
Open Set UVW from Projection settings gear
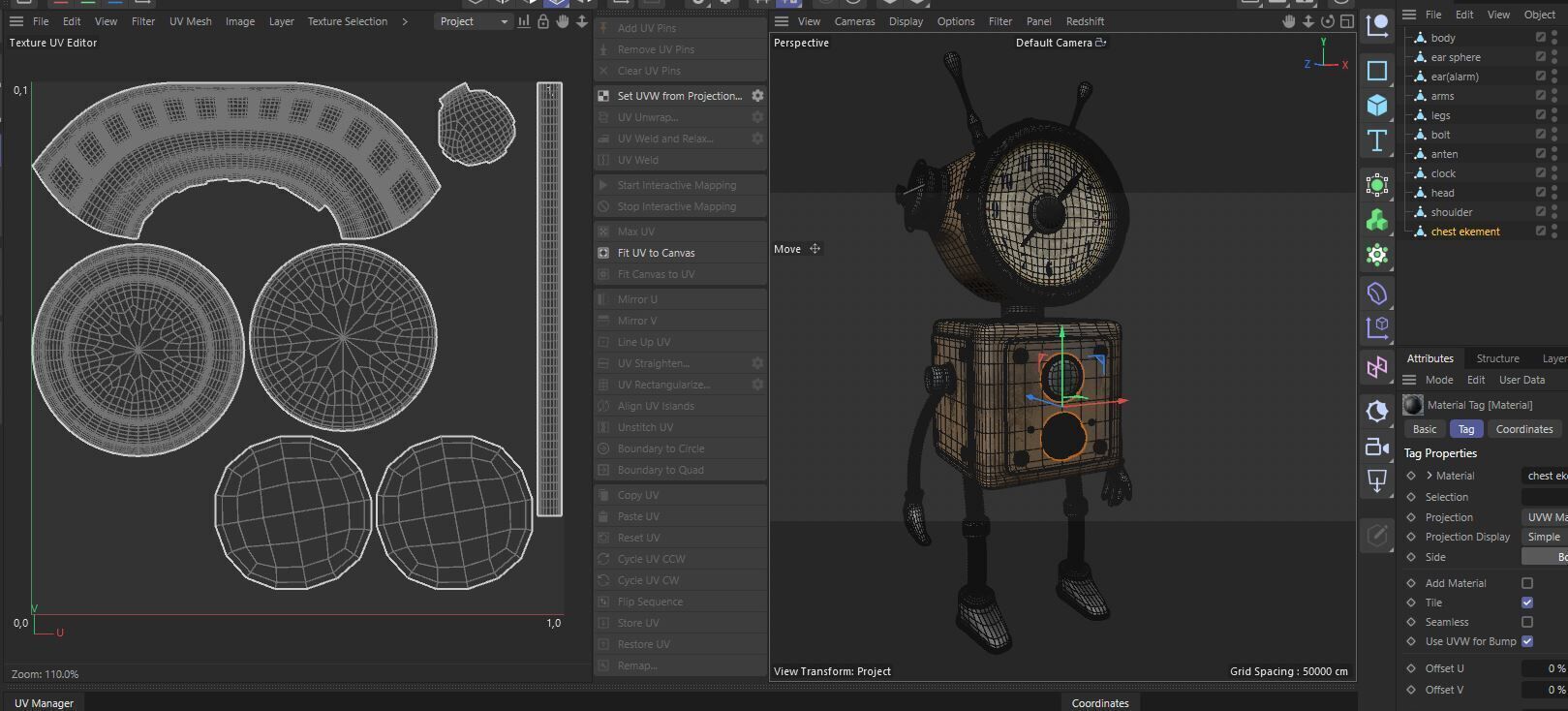[757, 96]
